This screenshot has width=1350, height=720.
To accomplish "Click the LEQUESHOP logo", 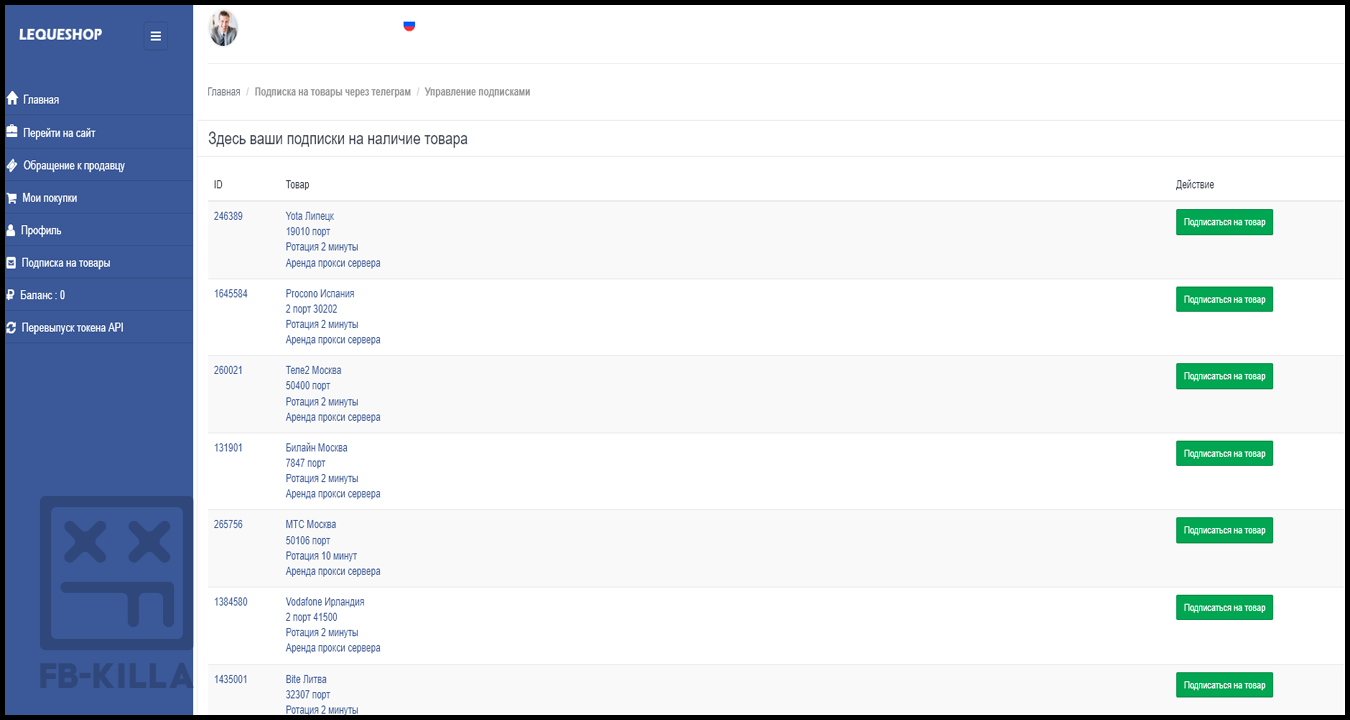I will pos(60,35).
